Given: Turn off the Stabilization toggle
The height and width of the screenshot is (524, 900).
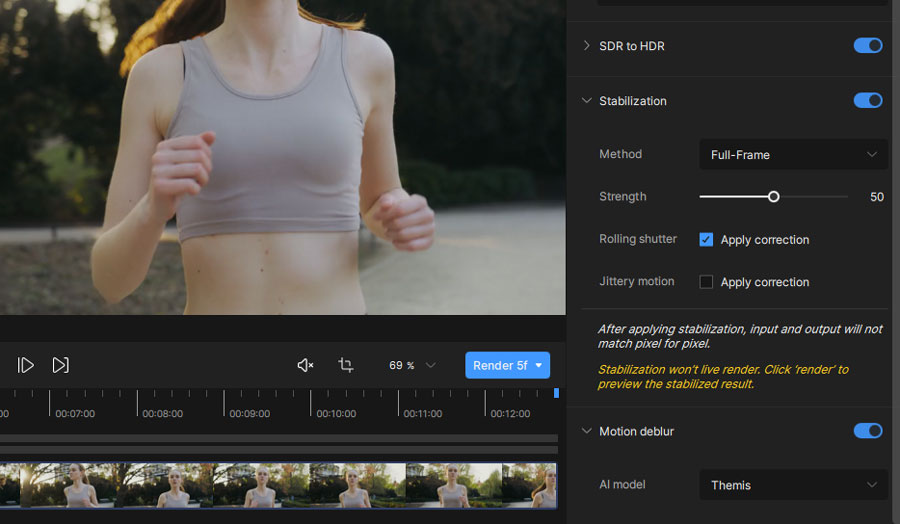Looking at the screenshot, I should pyautogui.click(x=868, y=100).
